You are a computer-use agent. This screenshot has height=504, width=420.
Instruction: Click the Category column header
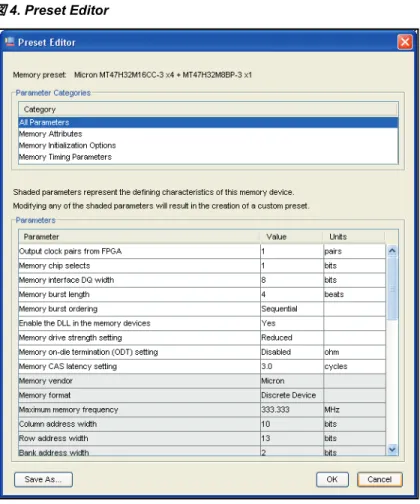208,109
